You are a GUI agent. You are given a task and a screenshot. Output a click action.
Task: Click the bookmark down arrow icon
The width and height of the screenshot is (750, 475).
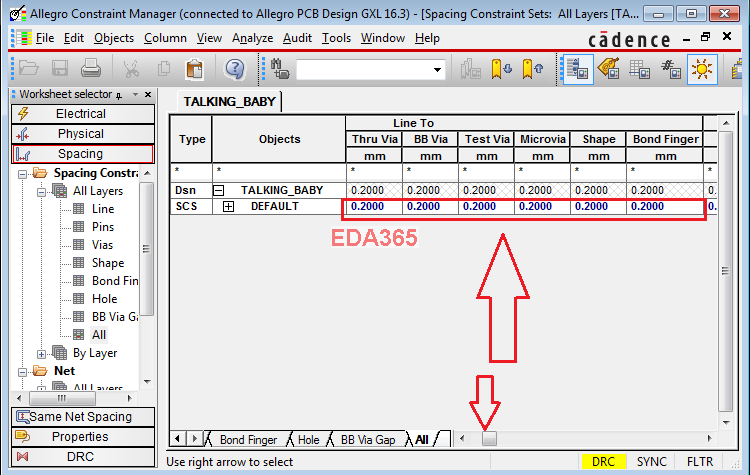click(501, 69)
